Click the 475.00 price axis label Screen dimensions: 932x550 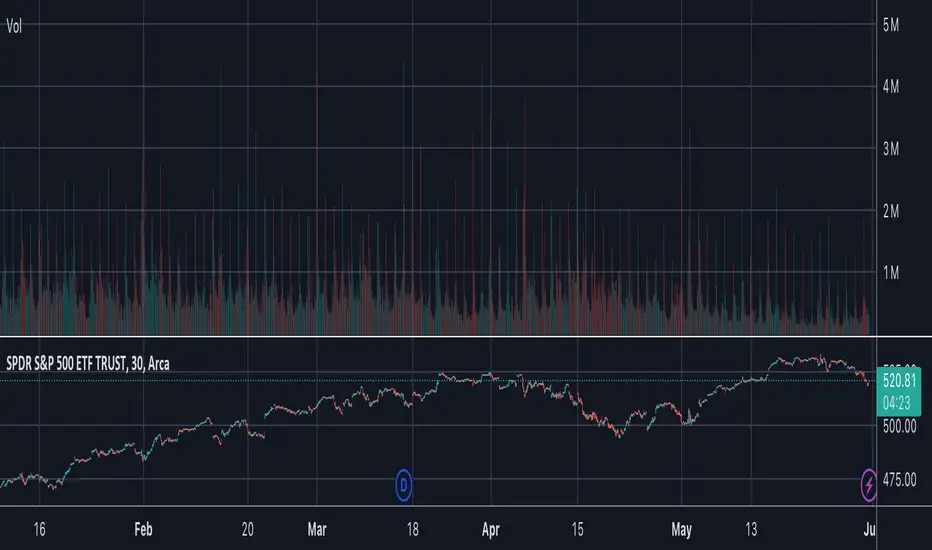coord(899,480)
